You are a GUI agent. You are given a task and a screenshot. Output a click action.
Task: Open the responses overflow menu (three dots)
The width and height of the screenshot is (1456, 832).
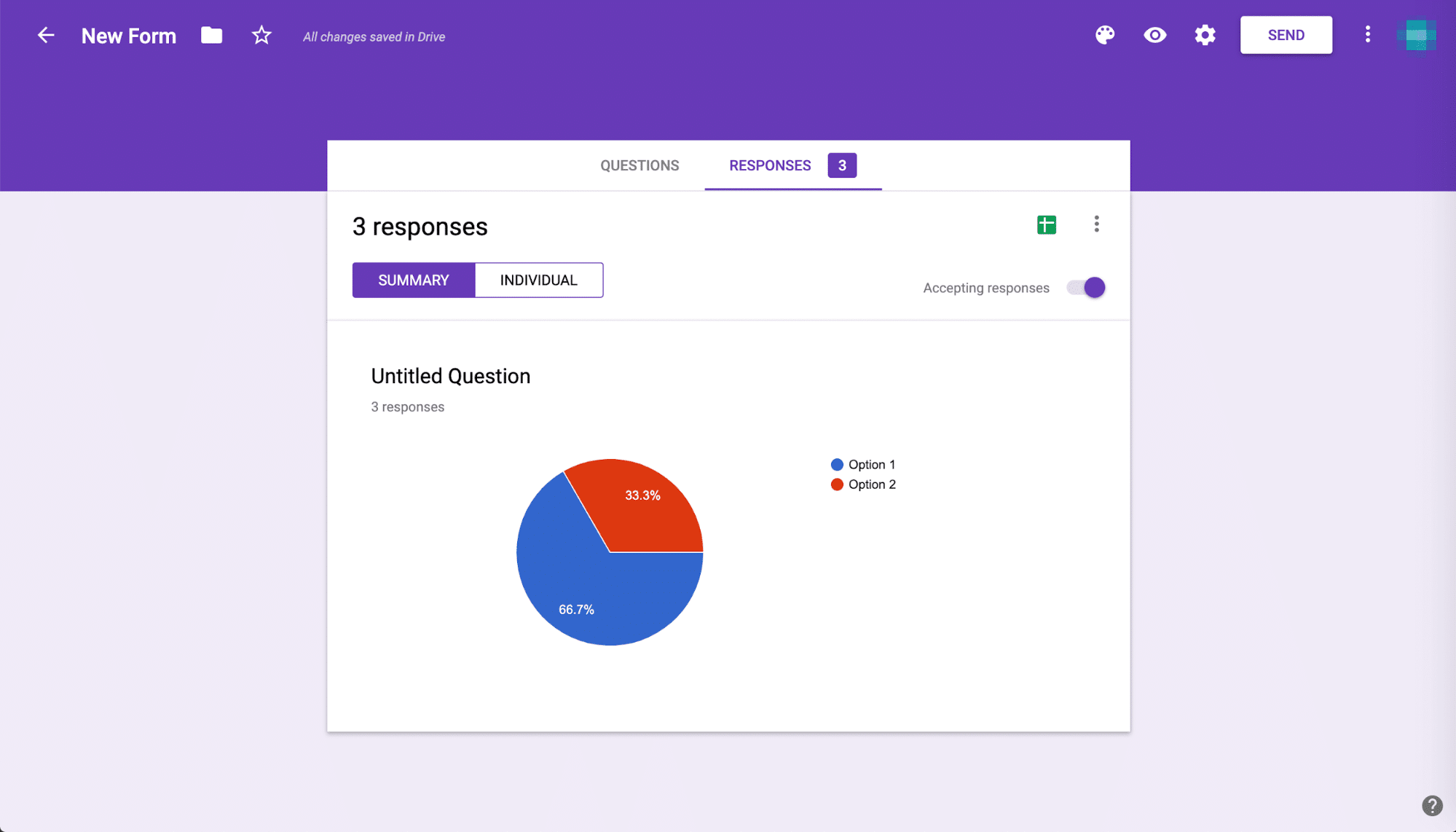(x=1097, y=223)
